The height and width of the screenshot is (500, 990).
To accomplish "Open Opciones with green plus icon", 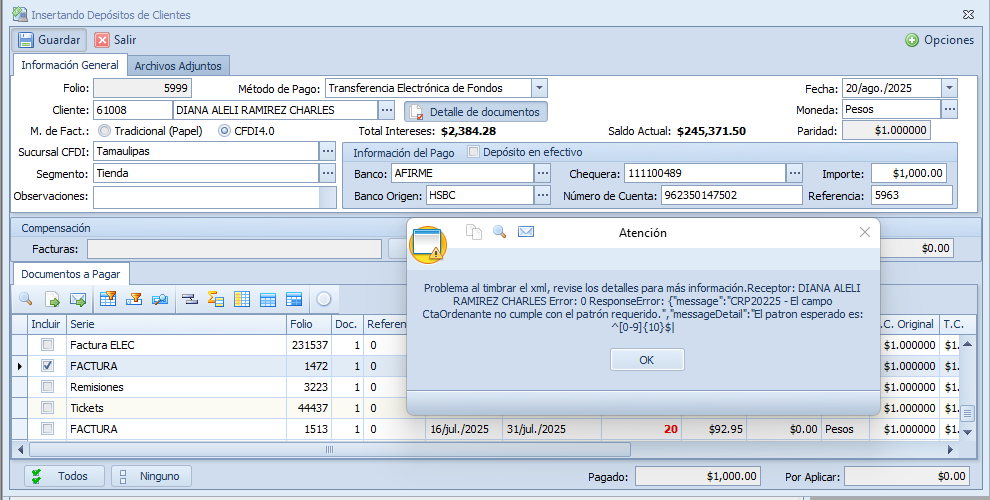I will pyautogui.click(x=939, y=40).
